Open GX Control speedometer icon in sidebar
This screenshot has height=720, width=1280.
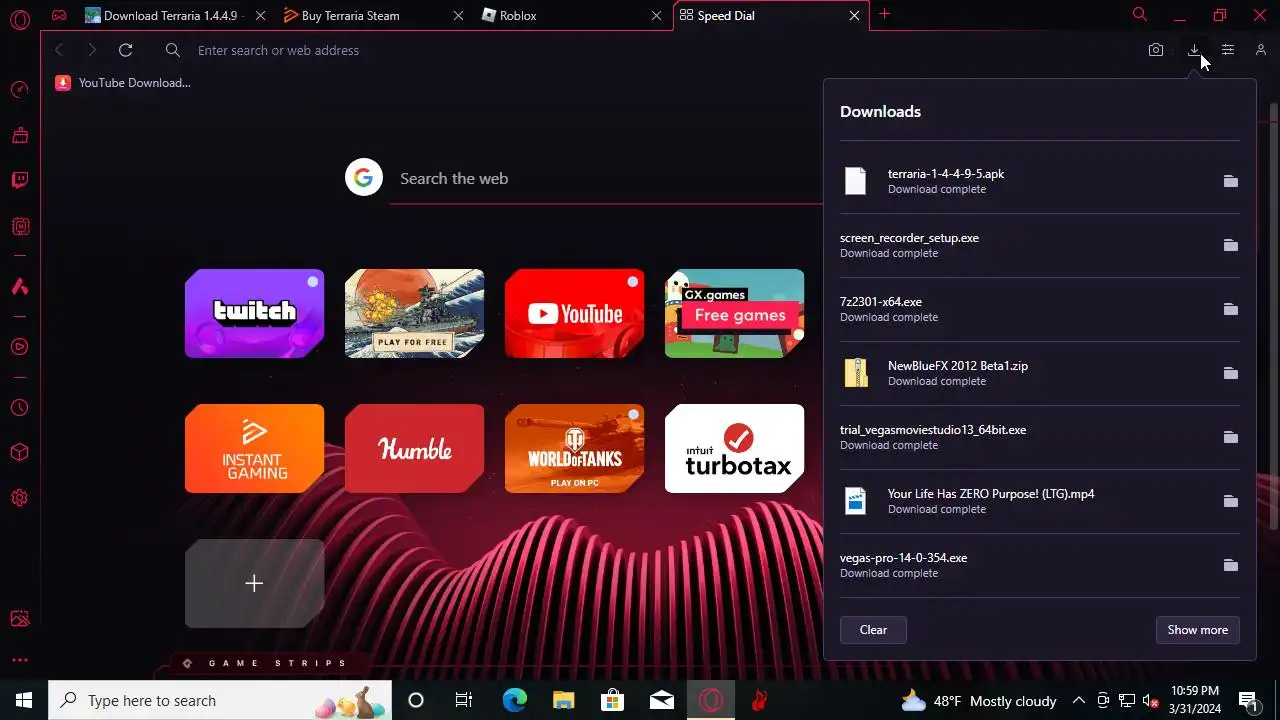[x=19, y=90]
